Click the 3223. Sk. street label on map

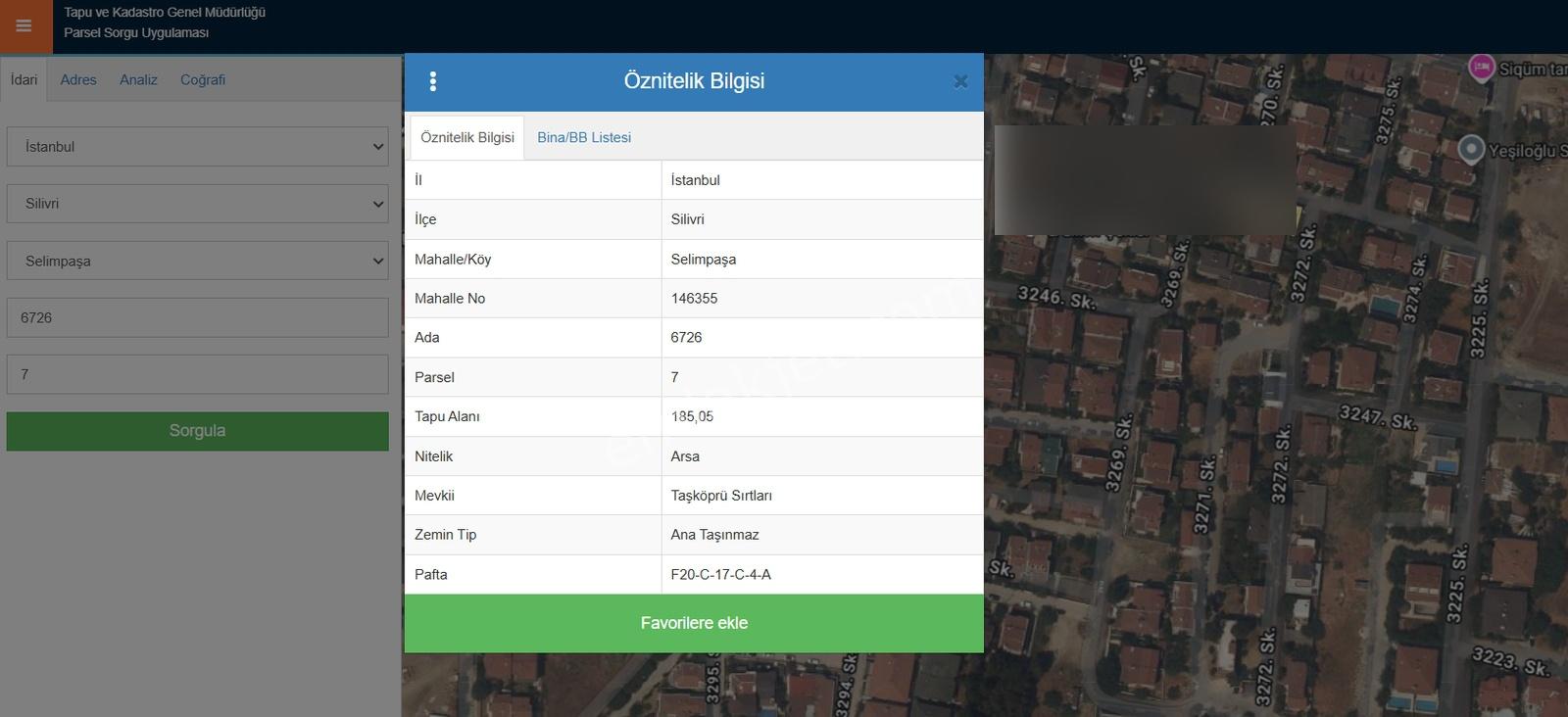[x=1510, y=661]
